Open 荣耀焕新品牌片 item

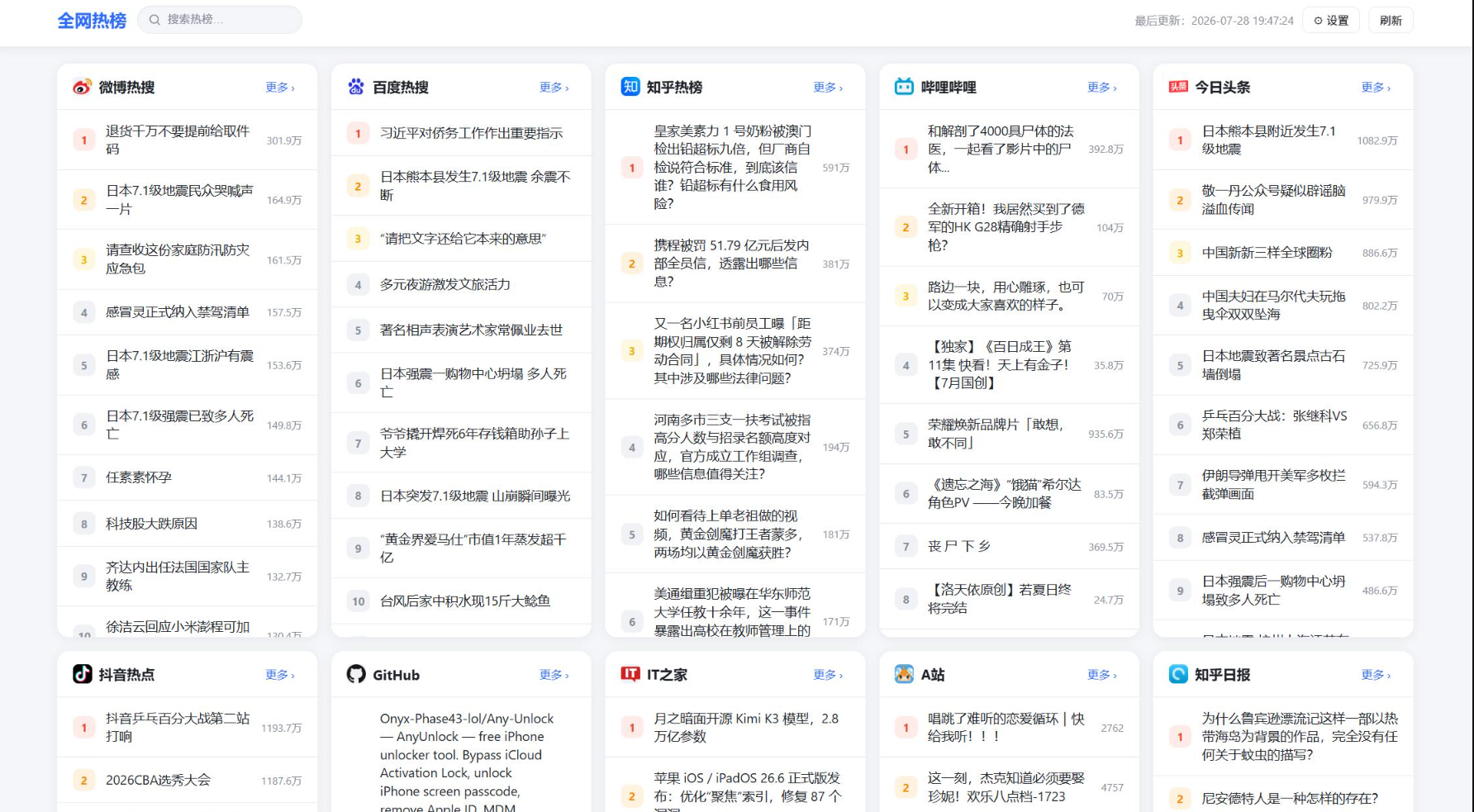tap(1009, 434)
